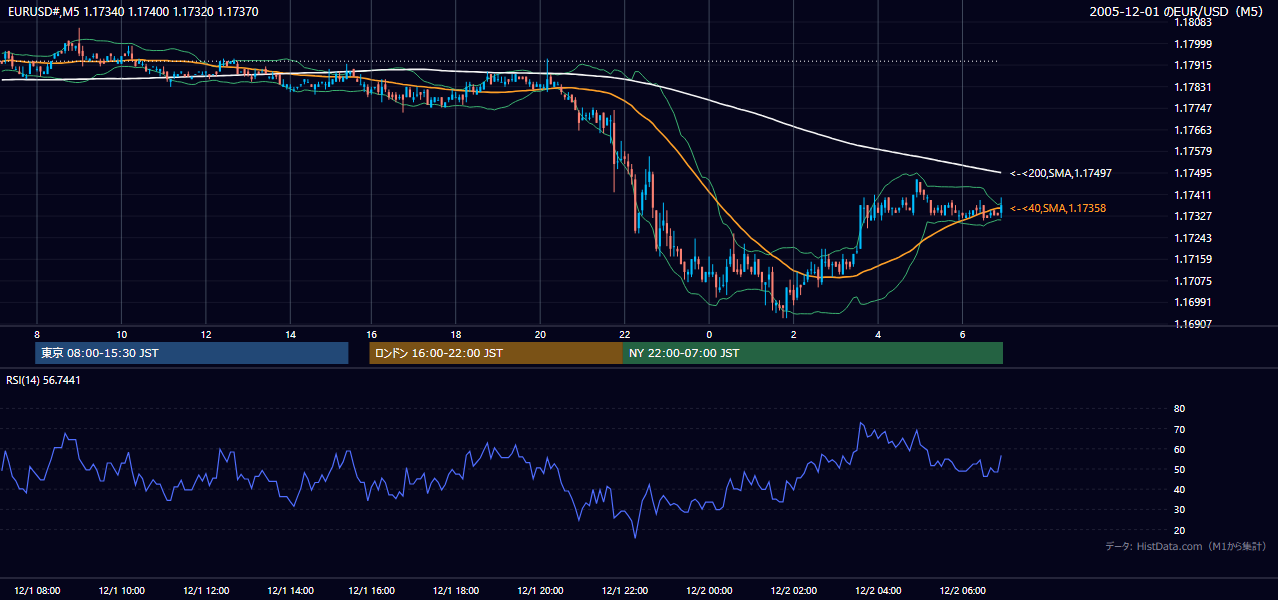Click price axis label 1.17327

tap(1192, 216)
